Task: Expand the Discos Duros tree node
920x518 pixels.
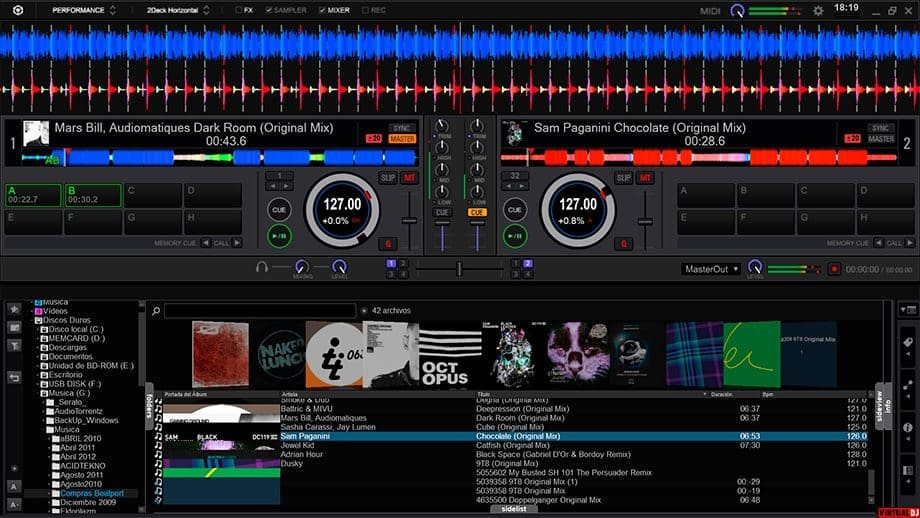Action: point(33,320)
